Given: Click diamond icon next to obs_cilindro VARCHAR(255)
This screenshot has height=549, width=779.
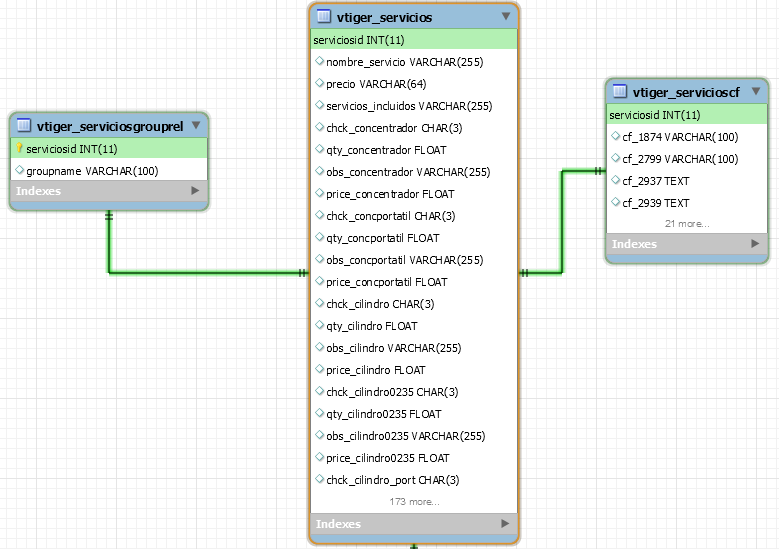Looking at the screenshot, I should coord(319,347).
